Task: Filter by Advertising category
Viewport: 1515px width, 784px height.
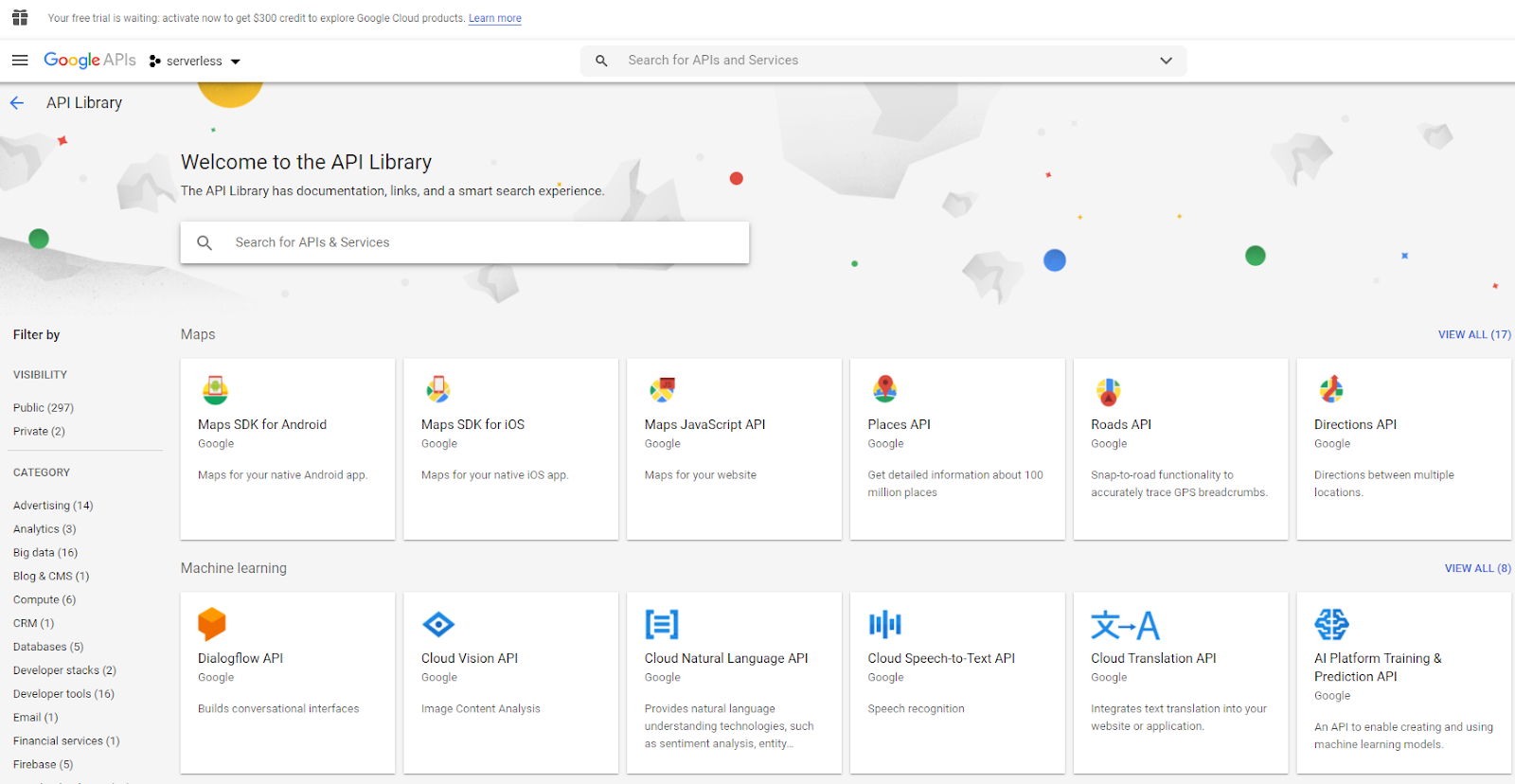Action: (x=53, y=505)
